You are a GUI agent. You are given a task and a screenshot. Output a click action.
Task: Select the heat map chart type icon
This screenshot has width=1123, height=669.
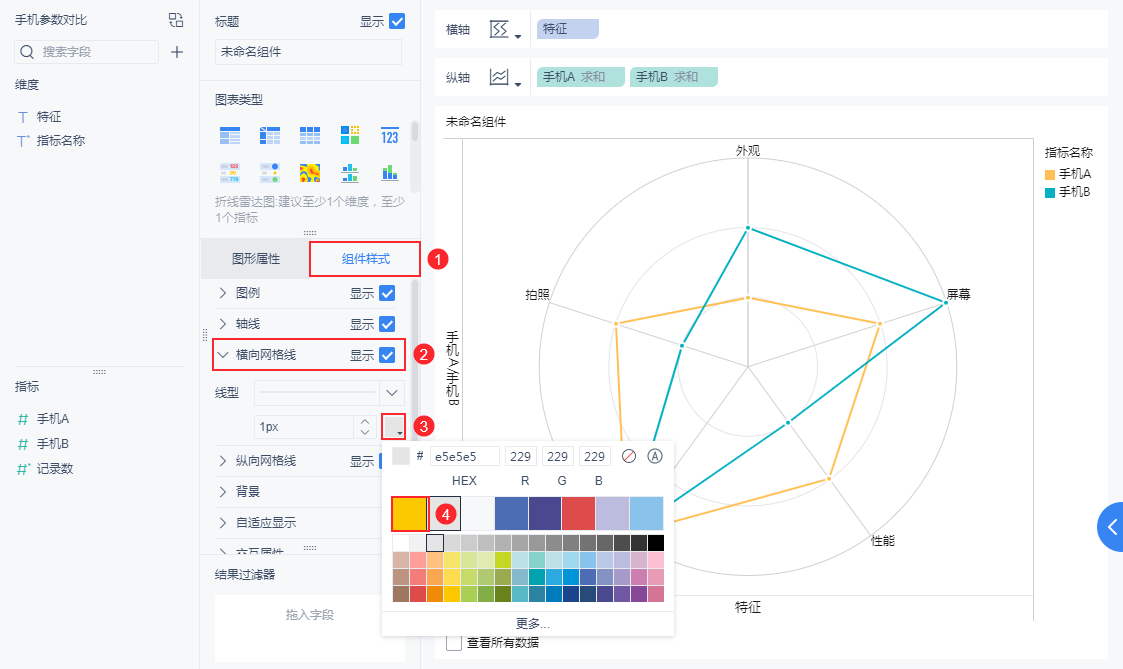310,173
